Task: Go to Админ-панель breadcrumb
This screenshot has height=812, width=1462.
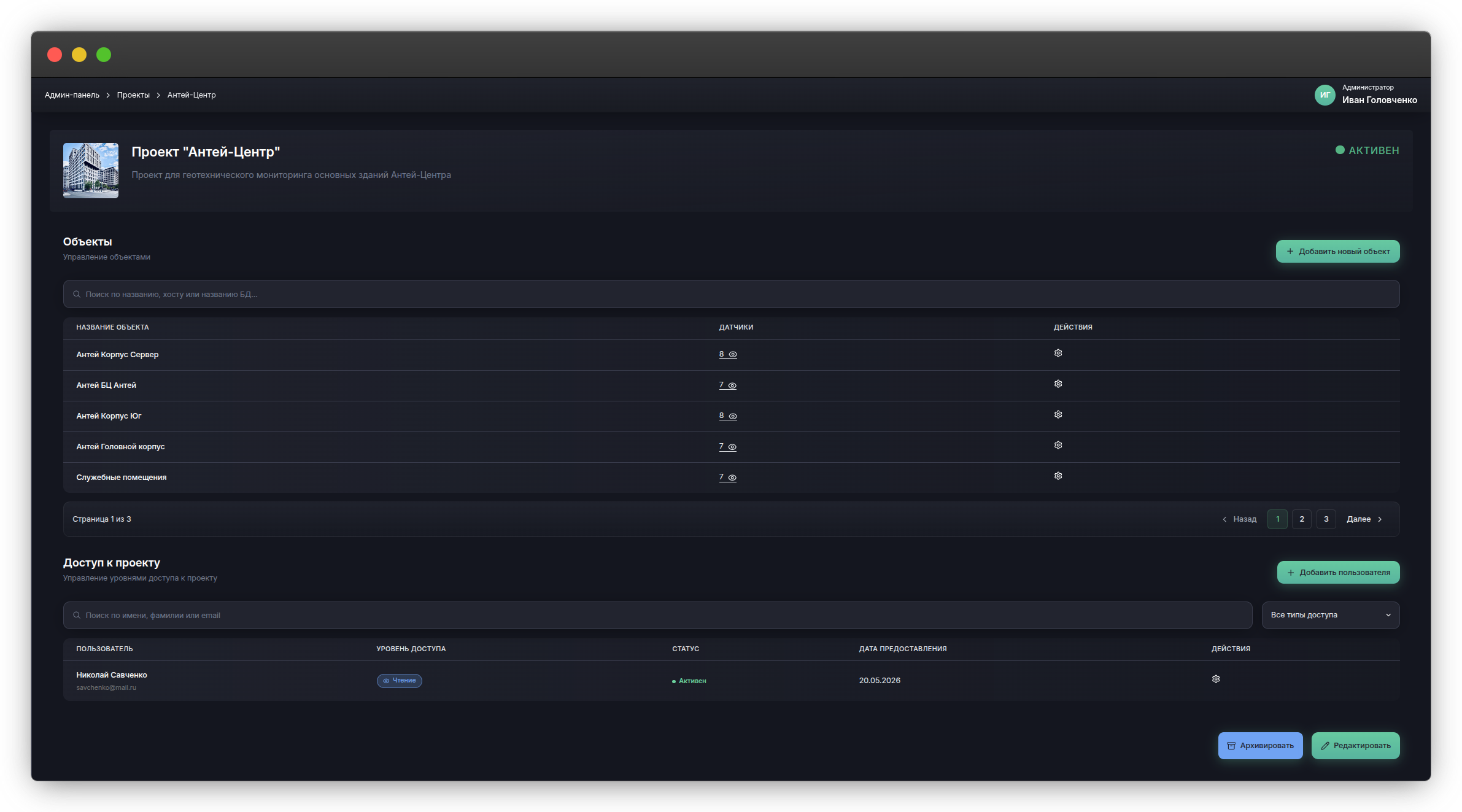Action: pyautogui.click(x=72, y=95)
